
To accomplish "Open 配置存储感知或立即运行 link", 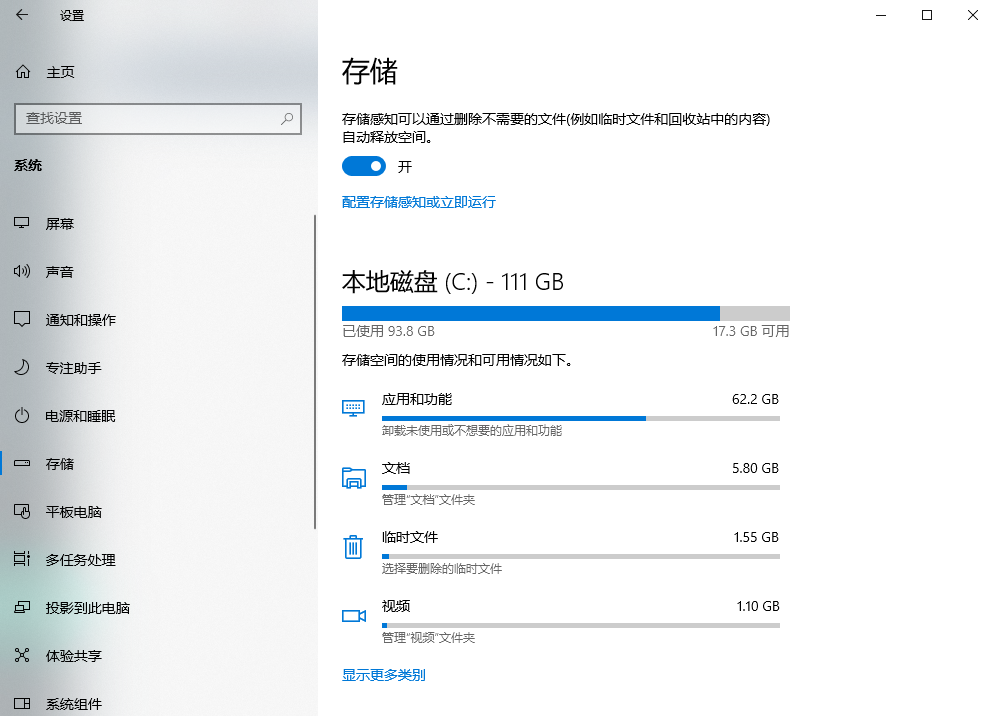I will [418, 202].
